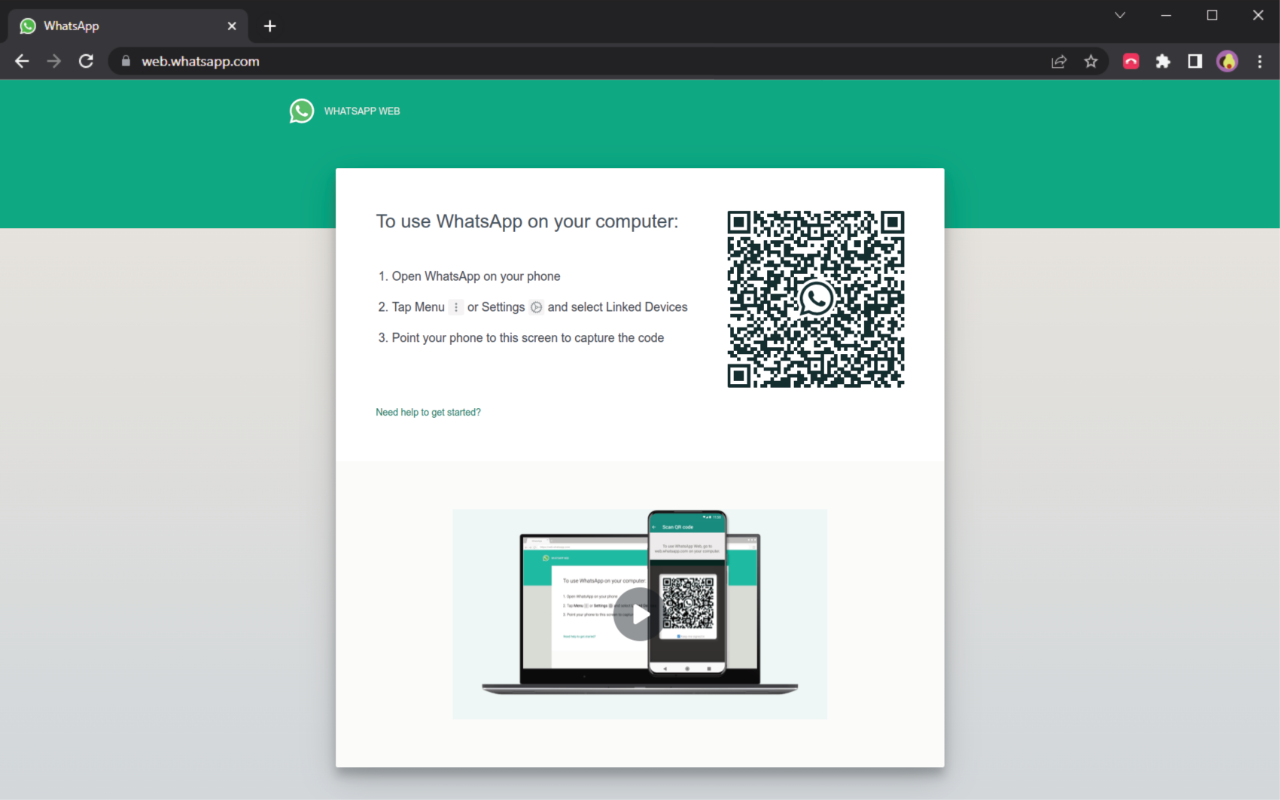Click the QR code image
1280x800 pixels.
coord(816,299)
